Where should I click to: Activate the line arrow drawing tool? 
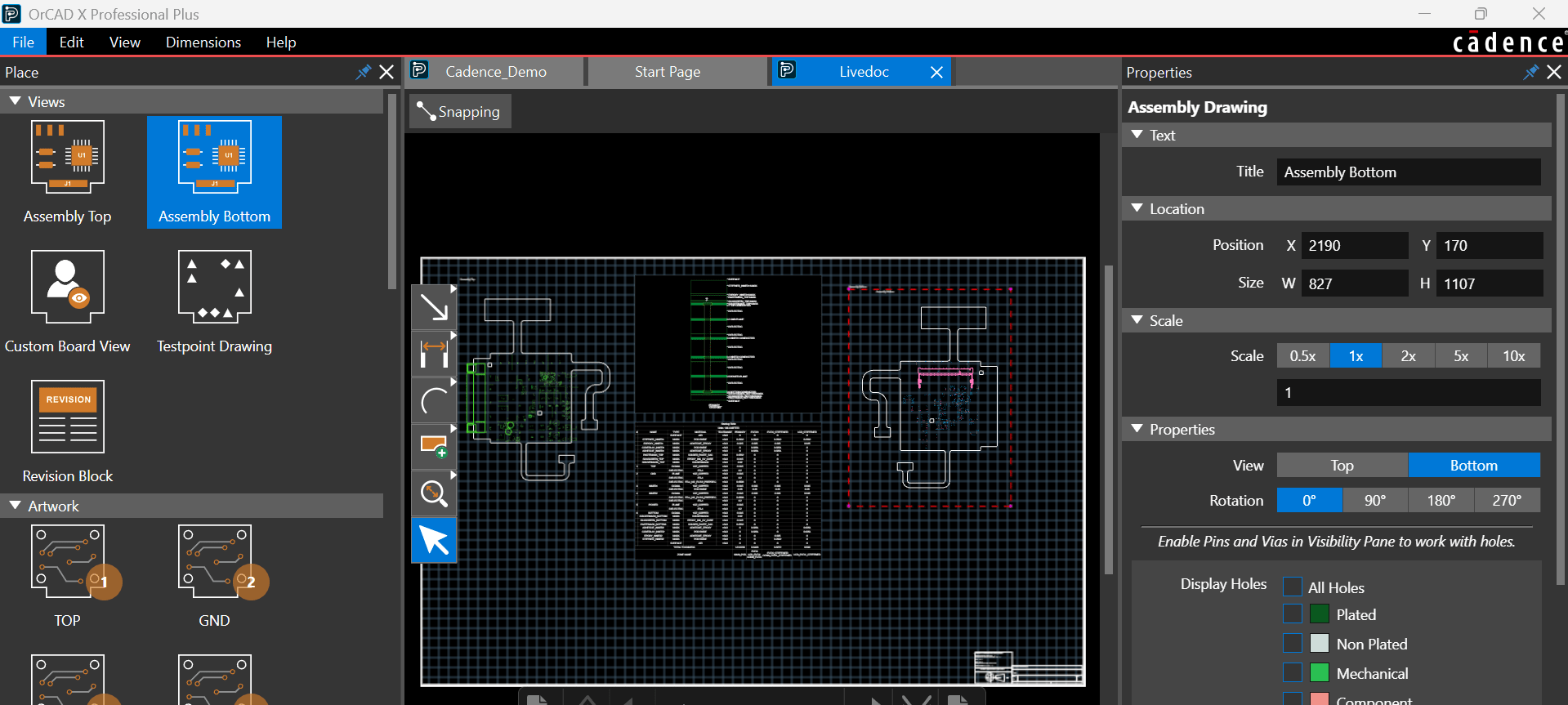click(434, 307)
